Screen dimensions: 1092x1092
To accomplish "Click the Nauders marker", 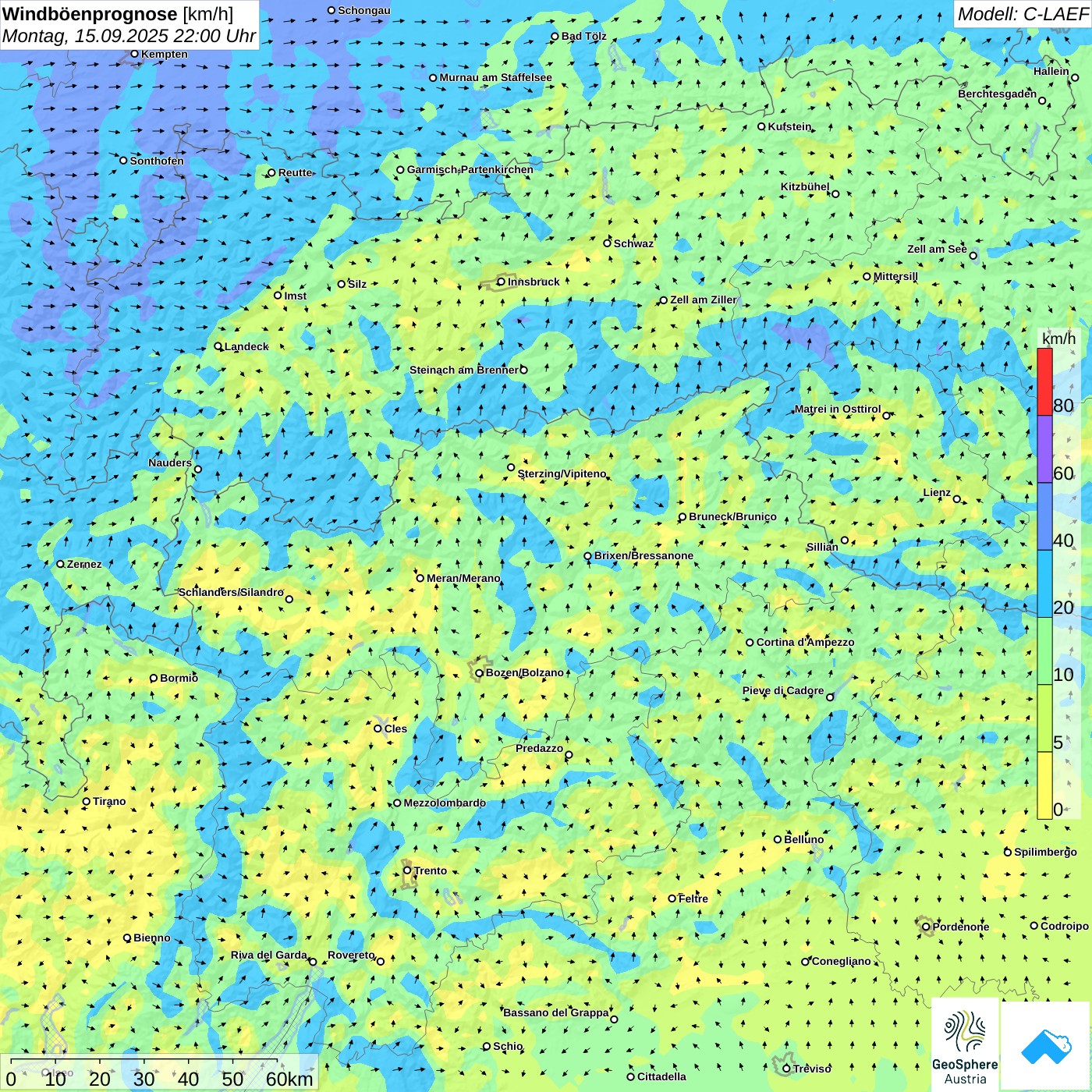I will 198,469.
